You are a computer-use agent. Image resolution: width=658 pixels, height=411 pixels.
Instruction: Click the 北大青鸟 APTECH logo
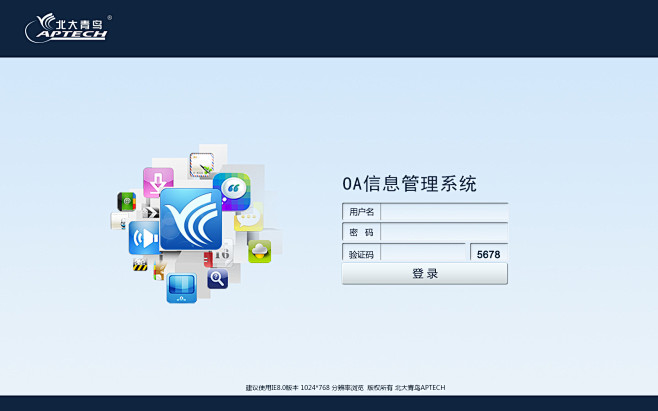68,28
